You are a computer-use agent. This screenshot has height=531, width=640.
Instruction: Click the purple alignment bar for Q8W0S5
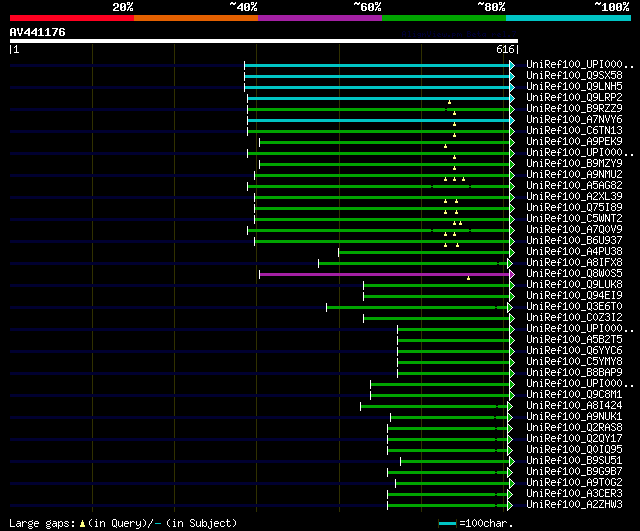point(384,274)
